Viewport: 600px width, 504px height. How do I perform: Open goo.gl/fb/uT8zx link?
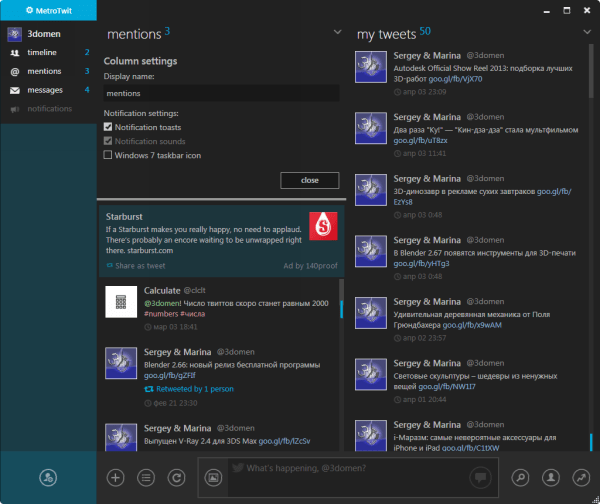(x=420, y=140)
